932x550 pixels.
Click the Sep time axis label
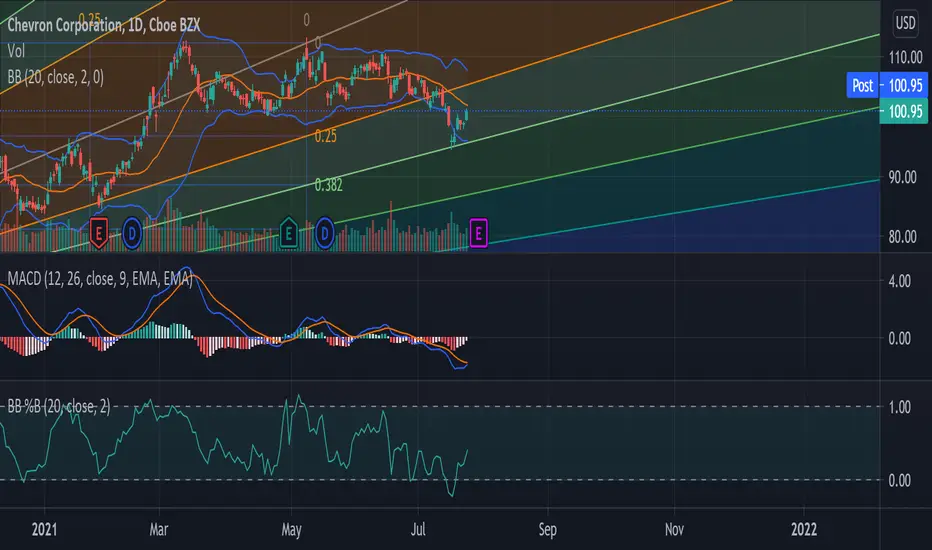tap(547, 529)
